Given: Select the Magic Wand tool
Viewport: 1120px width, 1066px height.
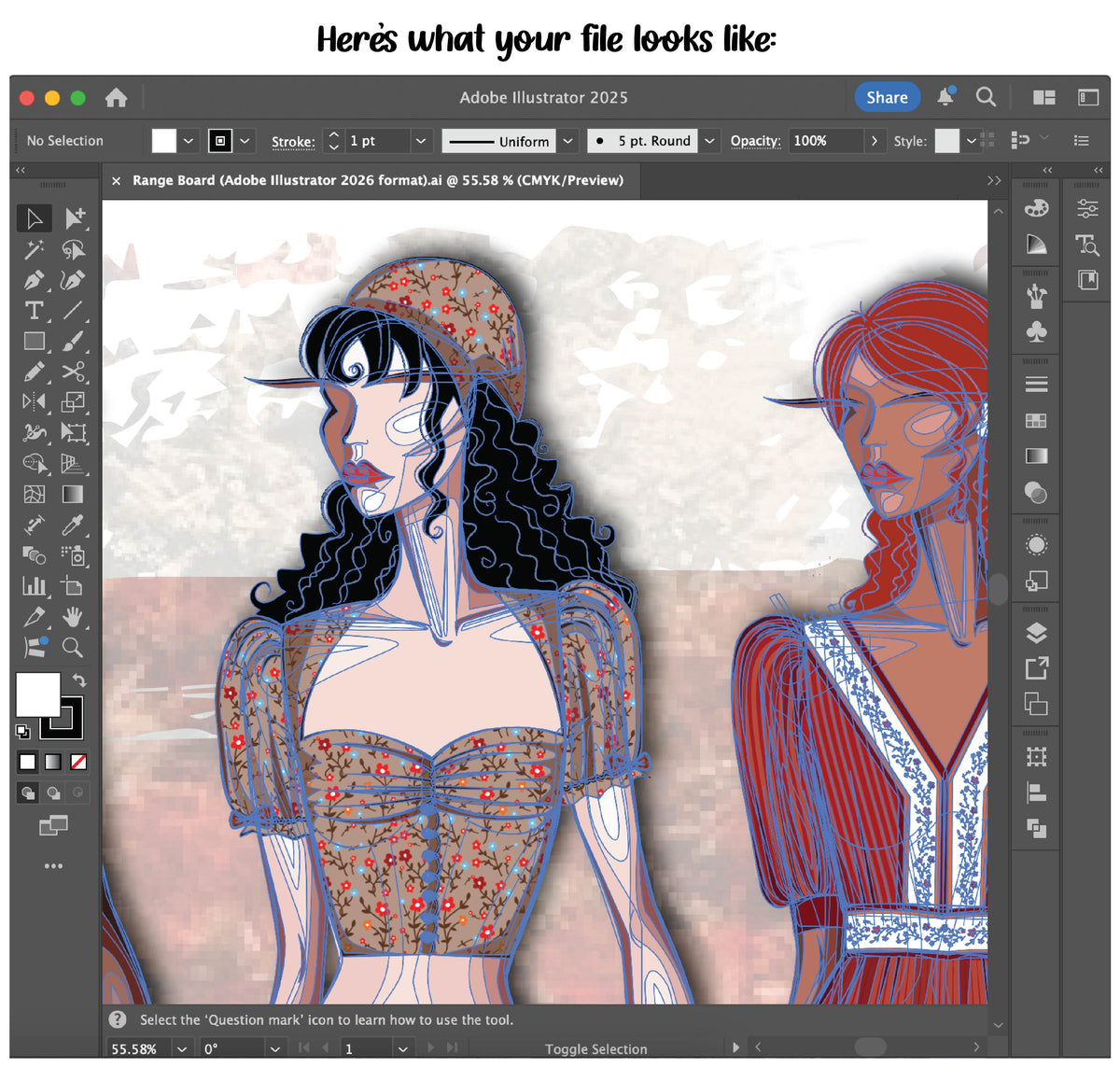Looking at the screenshot, I should [35, 249].
